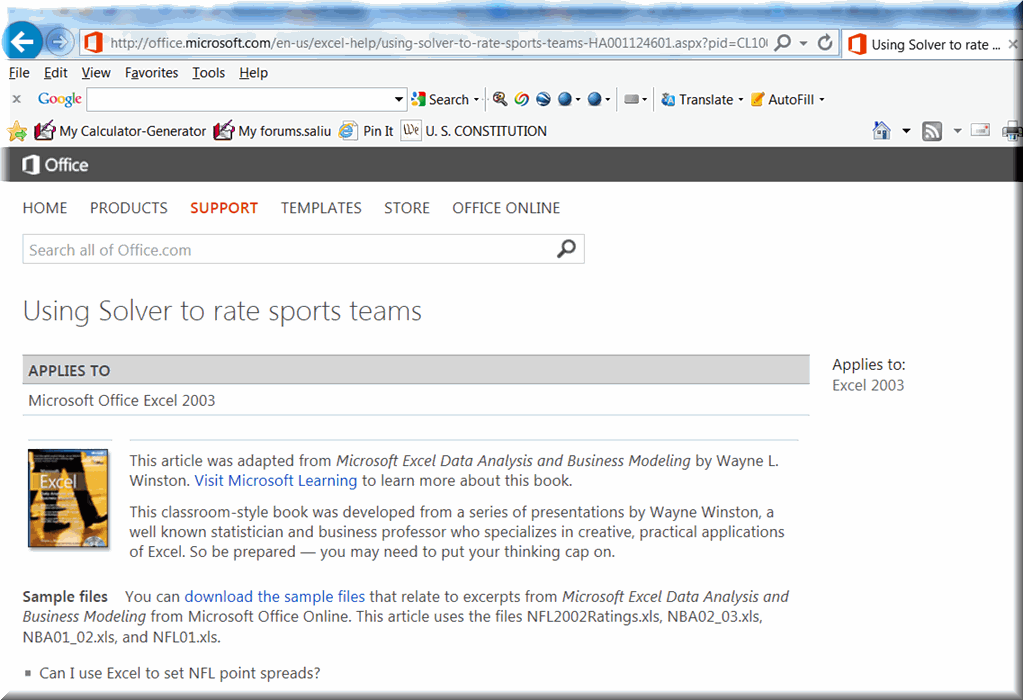Open the Translate dropdown arrow

(x=741, y=100)
